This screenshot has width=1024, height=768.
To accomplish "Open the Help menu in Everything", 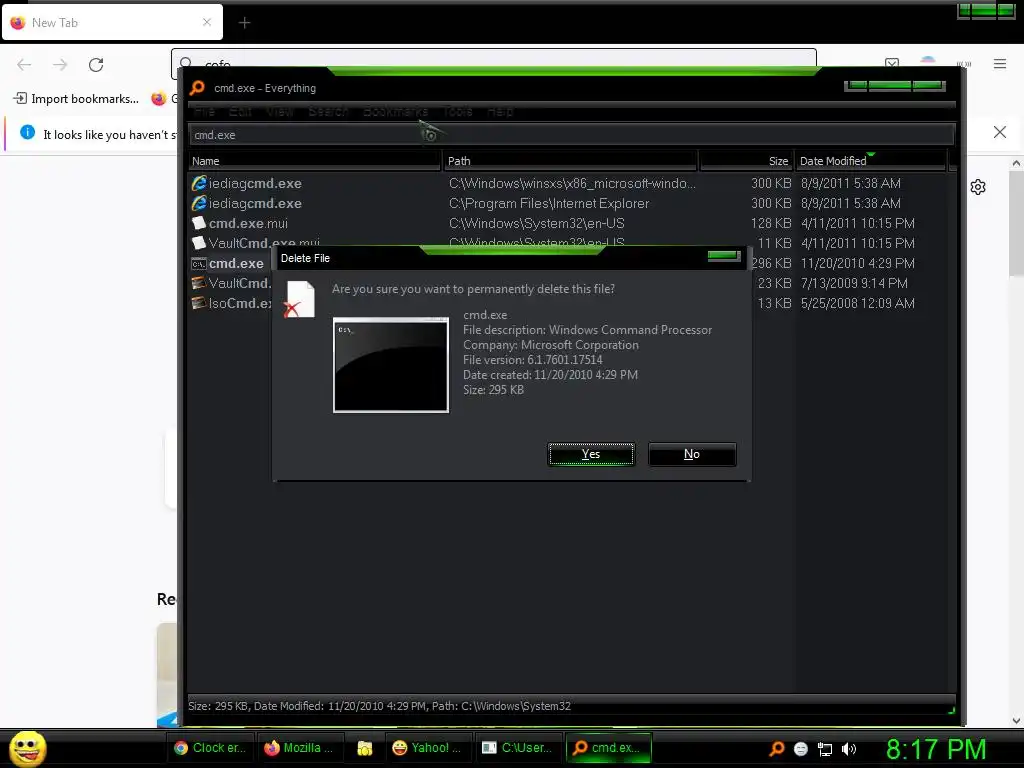I will click(500, 112).
